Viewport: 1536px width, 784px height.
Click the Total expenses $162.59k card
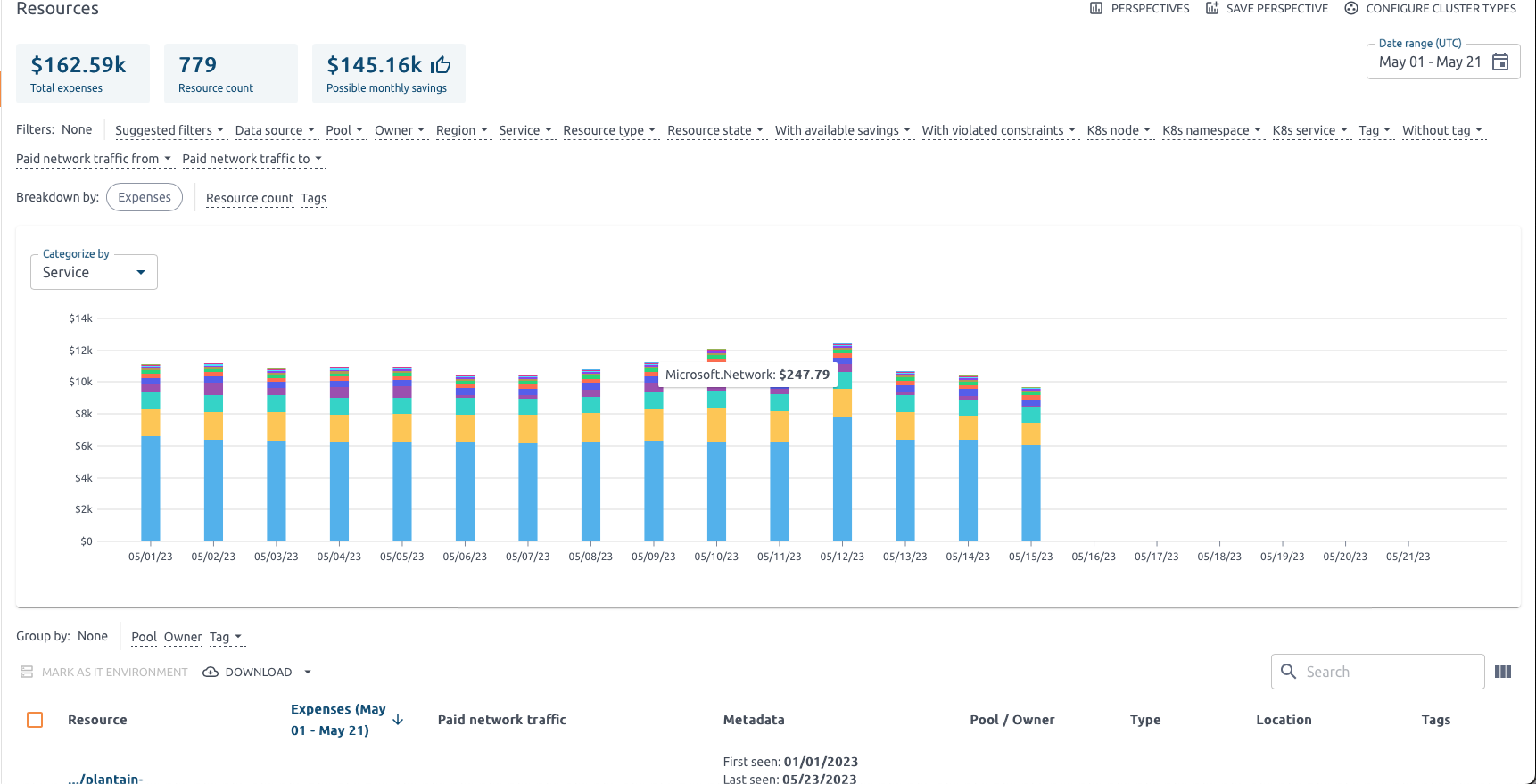83,73
